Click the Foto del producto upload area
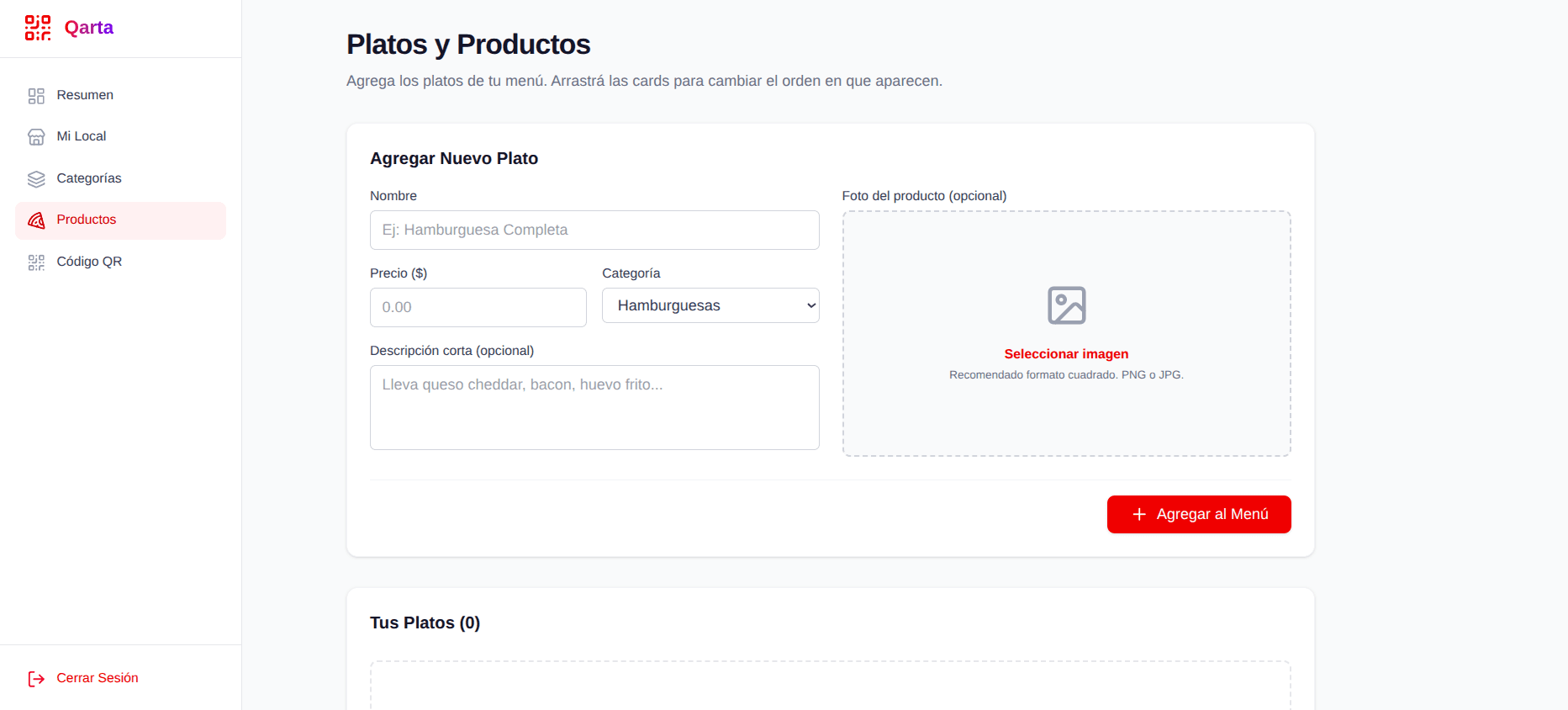The height and width of the screenshot is (710, 1568). [x=1066, y=334]
